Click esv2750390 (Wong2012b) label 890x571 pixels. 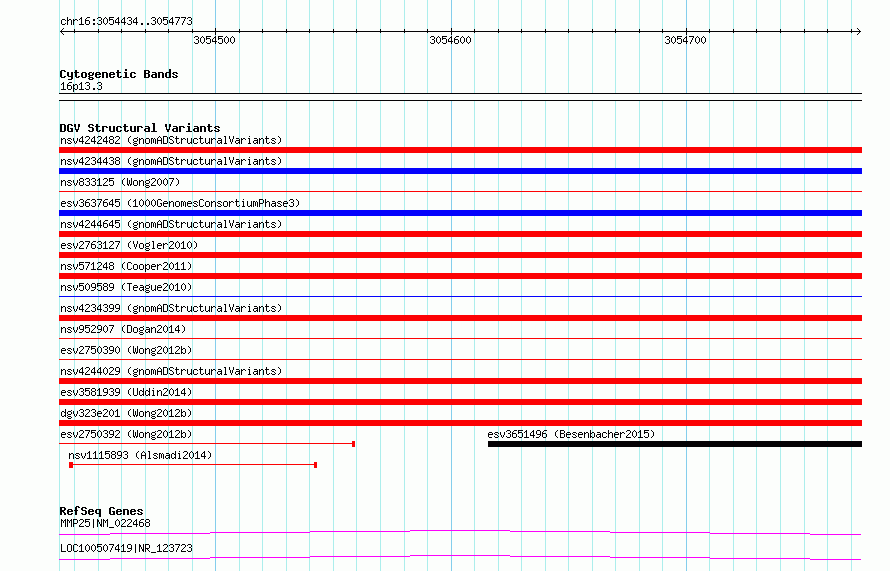[126, 350]
